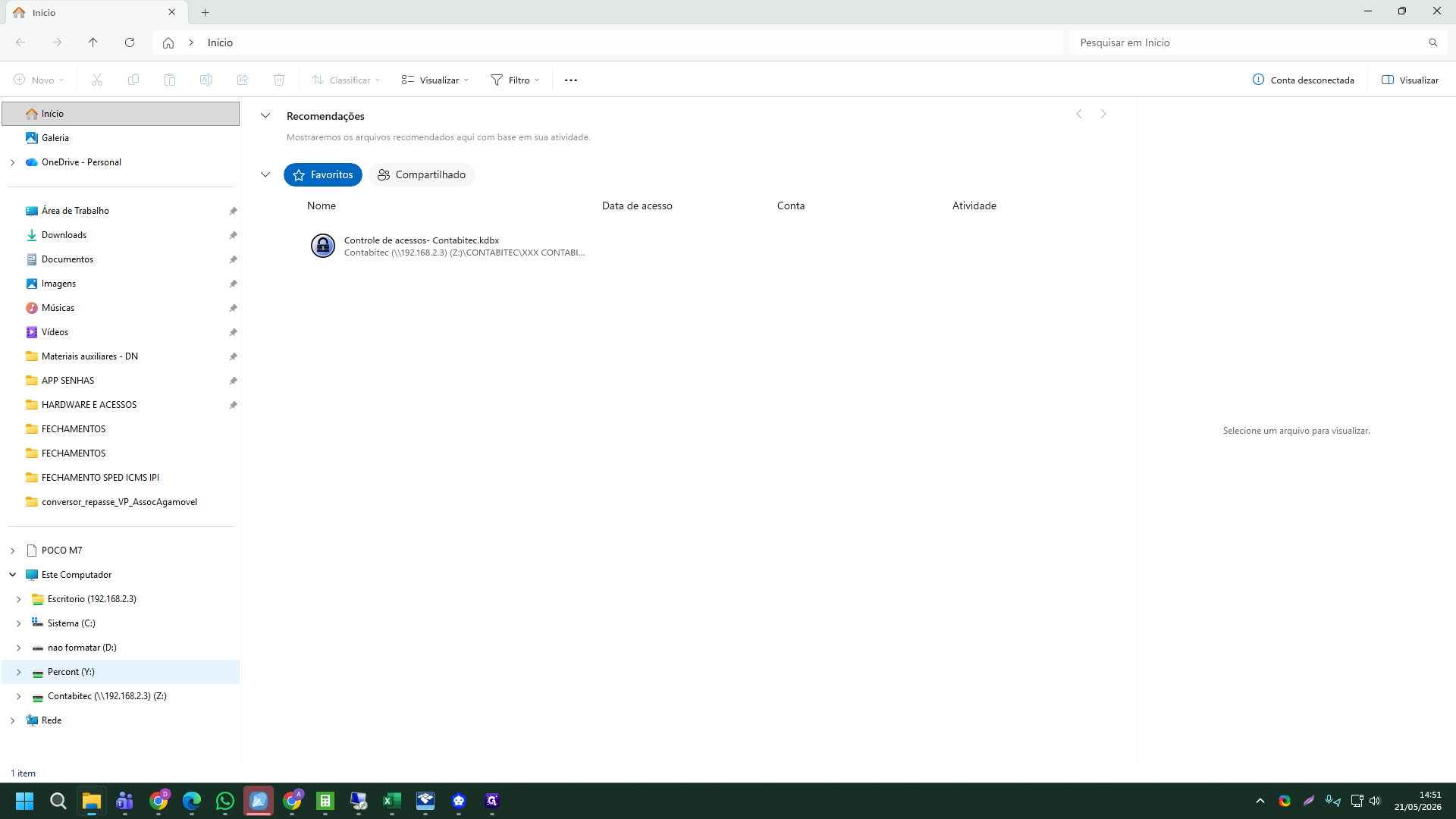Open taskbar Search magnifier

click(x=58, y=801)
